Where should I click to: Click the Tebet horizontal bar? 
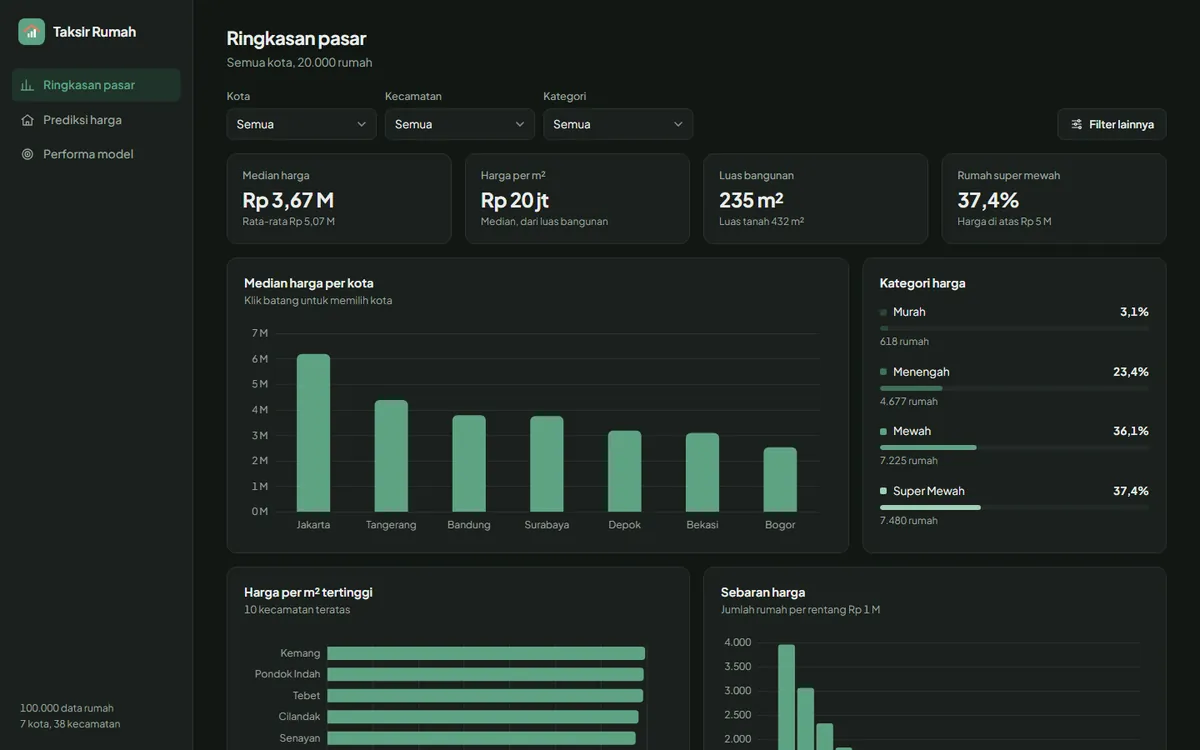click(485, 695)
